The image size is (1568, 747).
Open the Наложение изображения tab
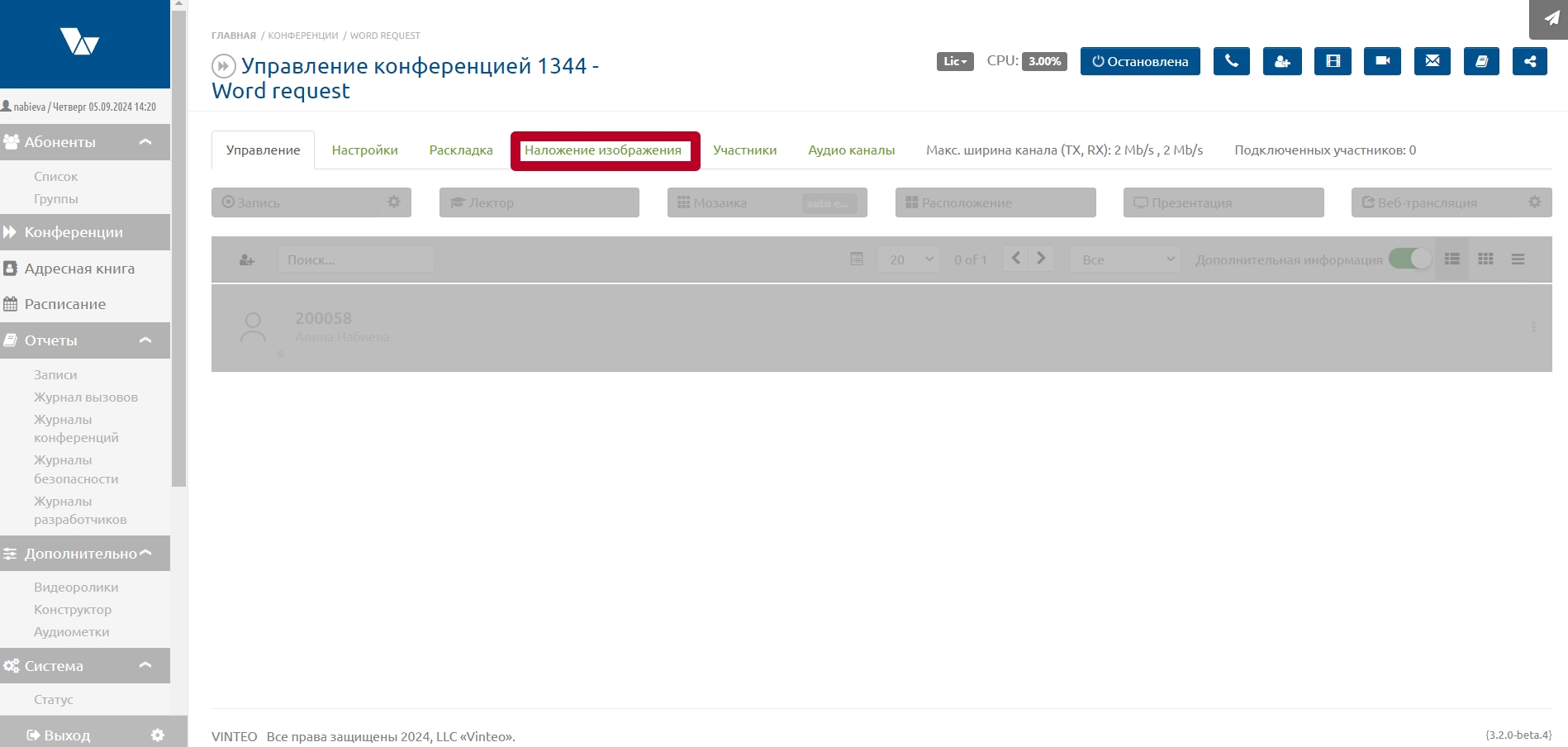click(x=603, y=150)
